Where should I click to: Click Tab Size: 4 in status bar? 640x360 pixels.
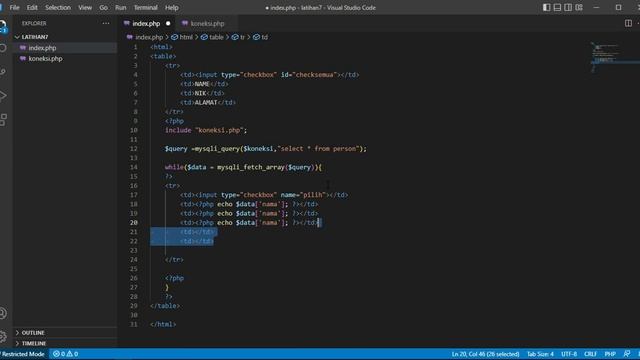point(540,354)
